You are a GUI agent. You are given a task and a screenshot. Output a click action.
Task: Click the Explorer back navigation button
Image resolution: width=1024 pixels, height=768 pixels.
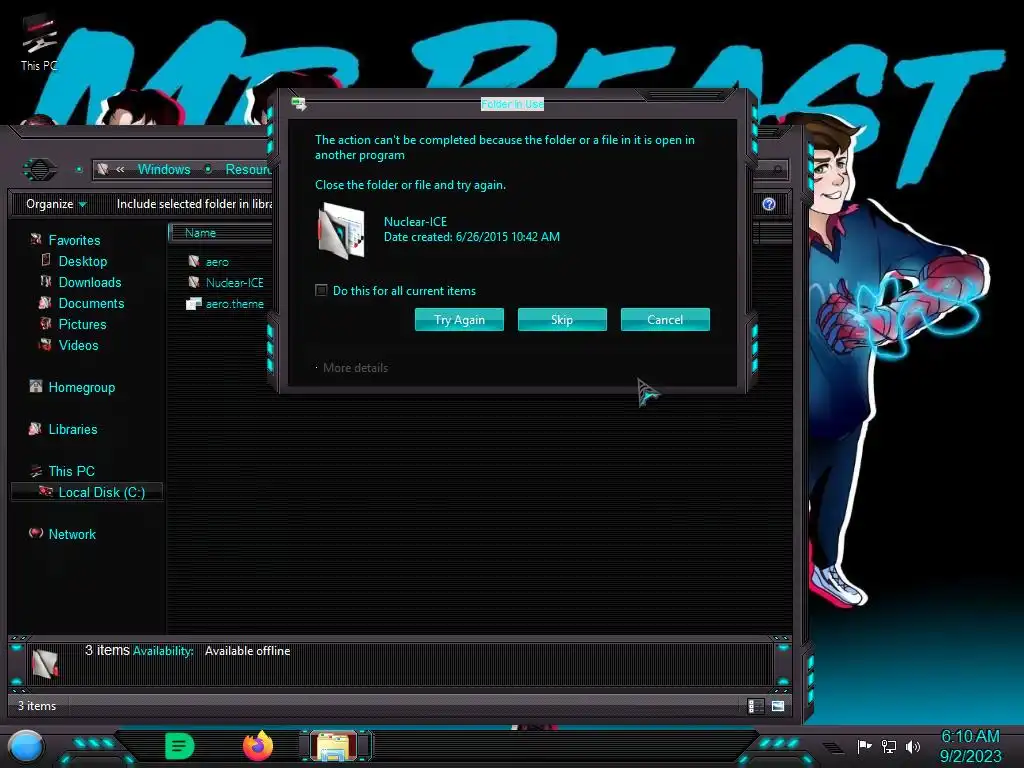pyautogui.click(x=40, y=170)
